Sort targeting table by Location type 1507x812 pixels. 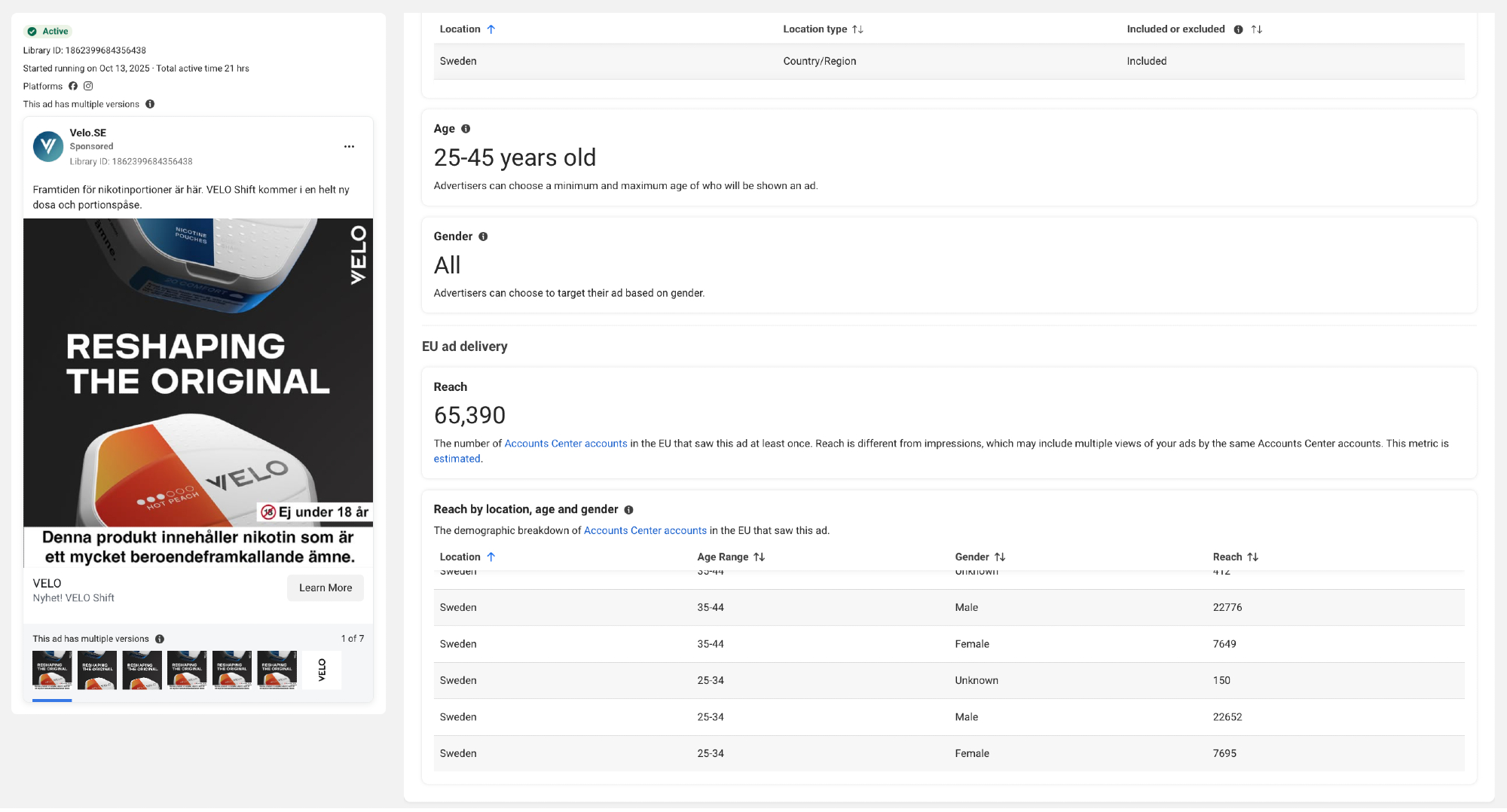tap(857, 29)
